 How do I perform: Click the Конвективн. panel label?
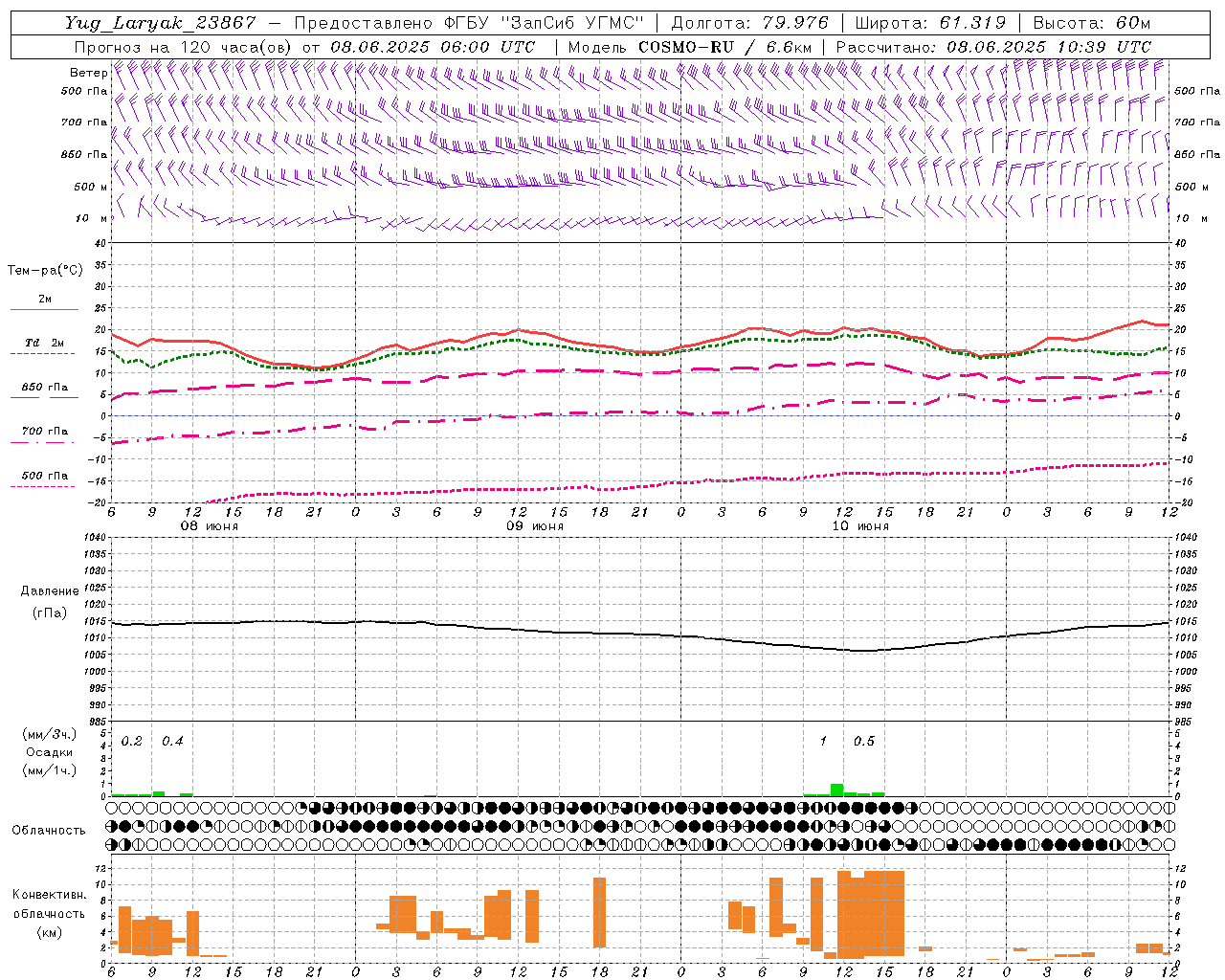50,895
